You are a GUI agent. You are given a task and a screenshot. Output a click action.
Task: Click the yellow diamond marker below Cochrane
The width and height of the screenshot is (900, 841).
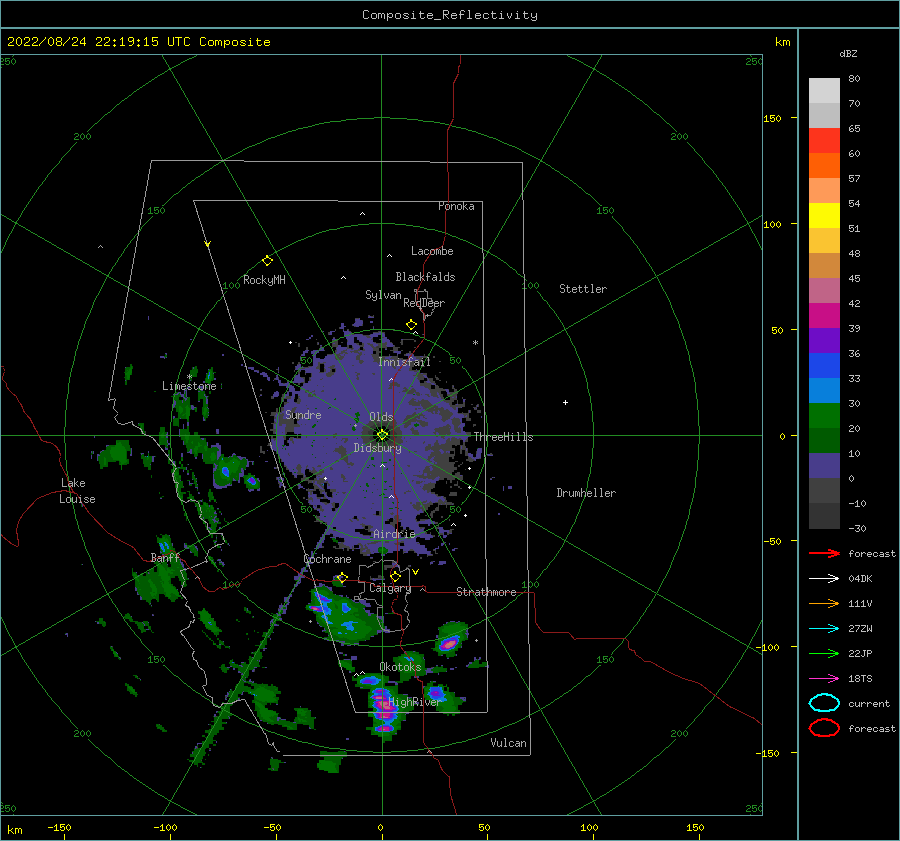click(343, 577)
